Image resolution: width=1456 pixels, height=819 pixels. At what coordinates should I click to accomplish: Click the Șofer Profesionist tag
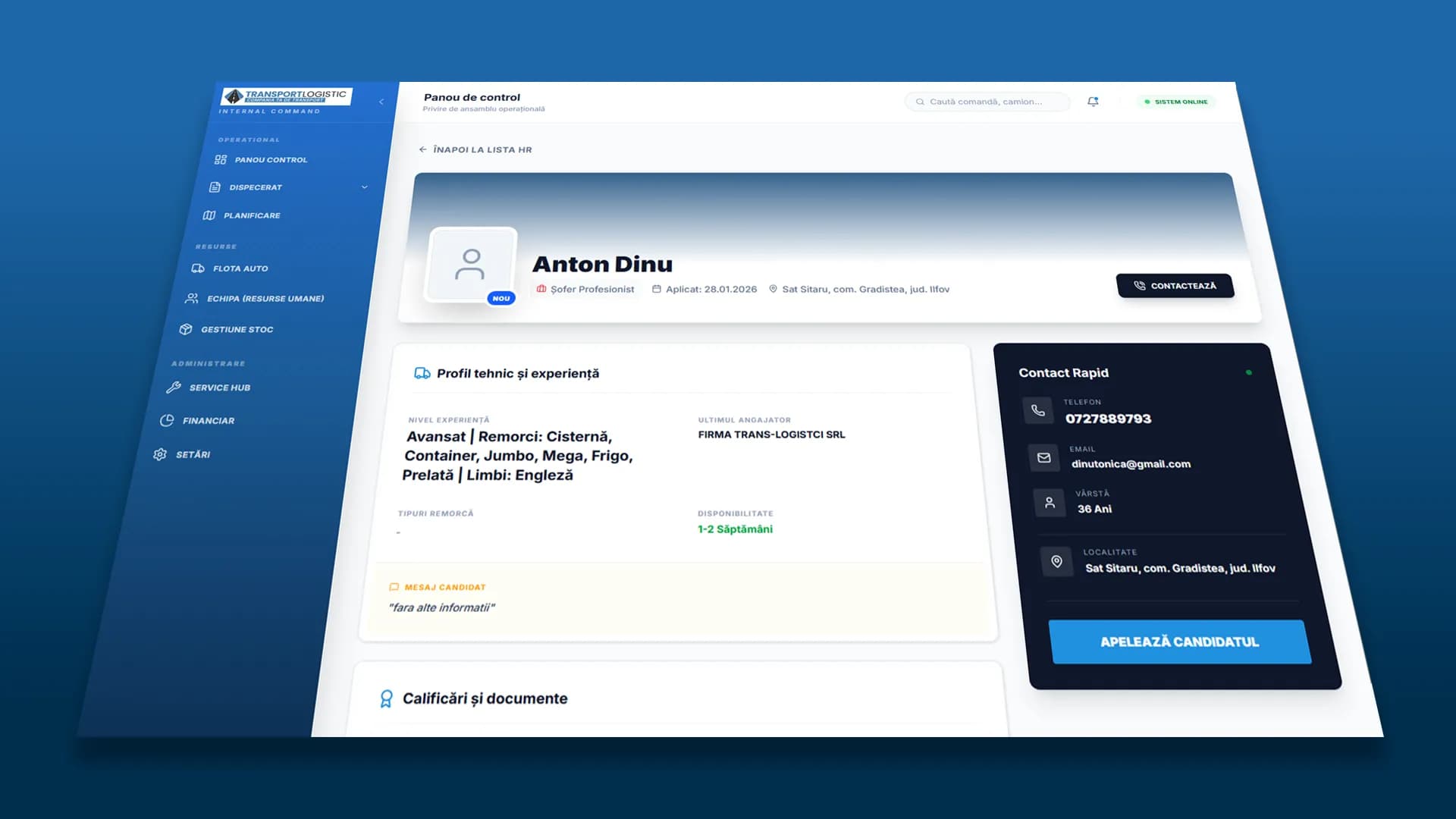pos(585,289)
